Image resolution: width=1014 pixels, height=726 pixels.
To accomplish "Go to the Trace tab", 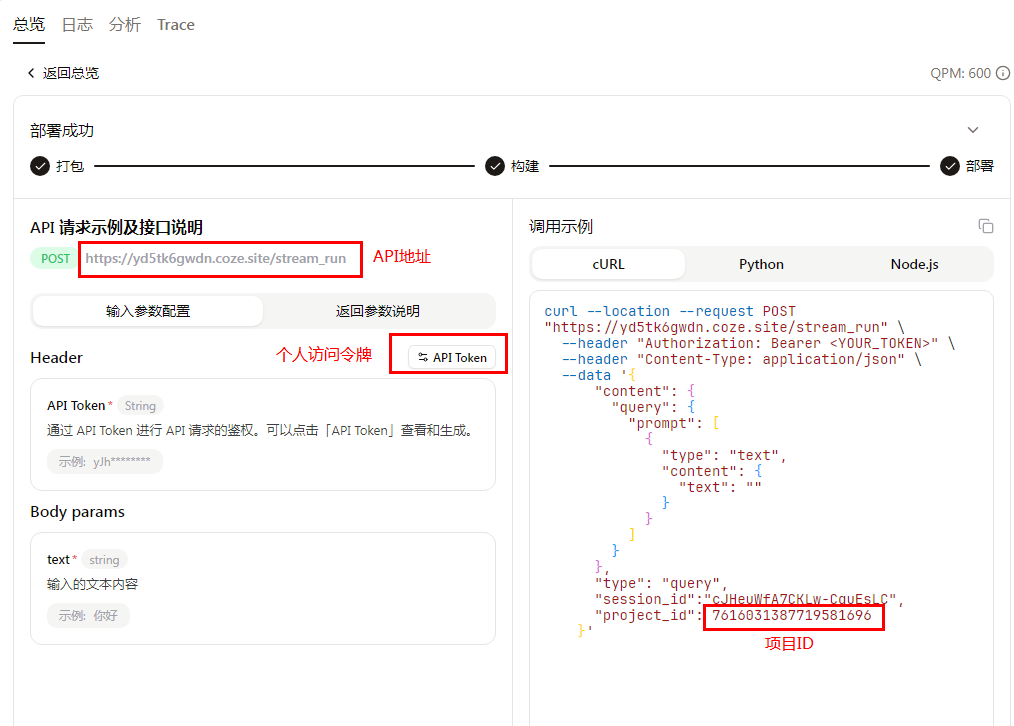I will coord(176,25).
